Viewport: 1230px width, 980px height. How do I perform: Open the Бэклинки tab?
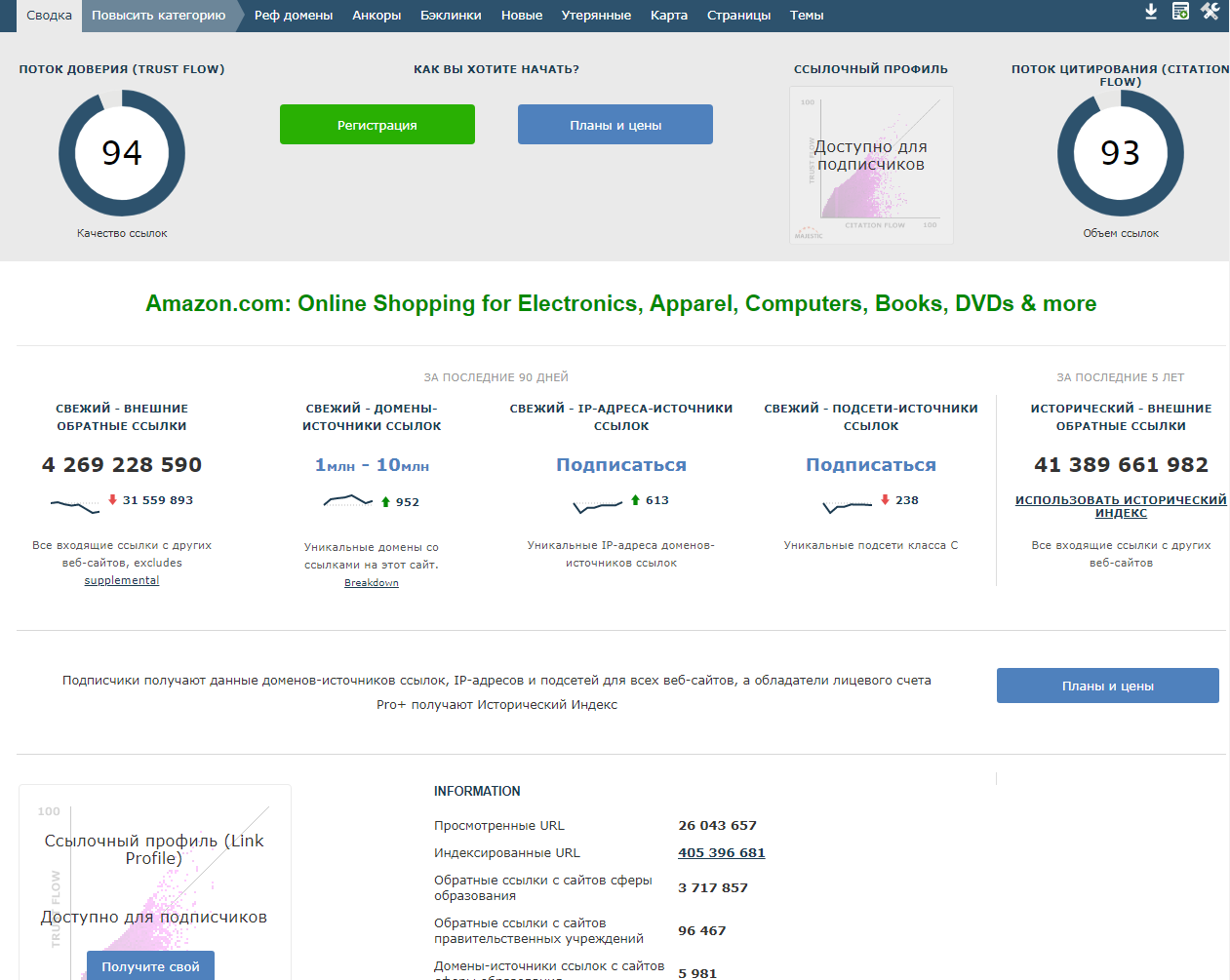coord(451,16)
